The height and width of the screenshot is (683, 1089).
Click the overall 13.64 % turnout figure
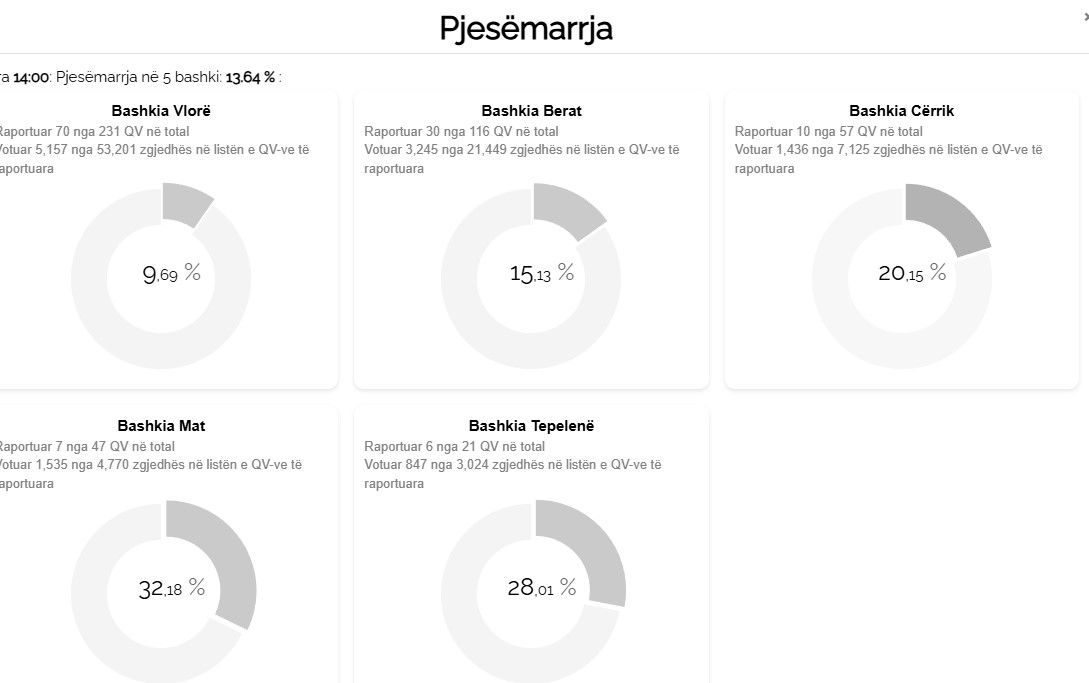[x=250, y=77]
